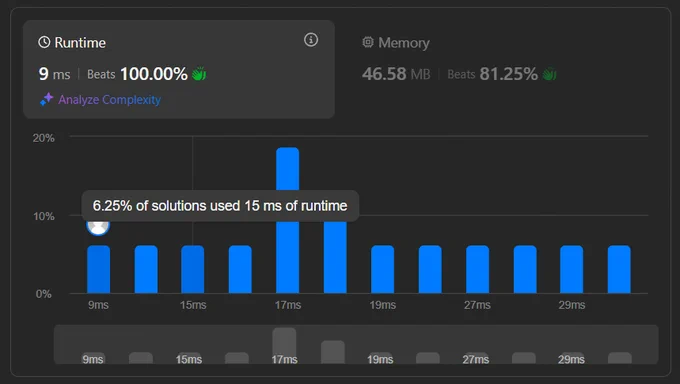Click the Analyze Complexity sparkle icon
Image resolution: width=680 pixels, height=384 pixels.
click(46, 99)
